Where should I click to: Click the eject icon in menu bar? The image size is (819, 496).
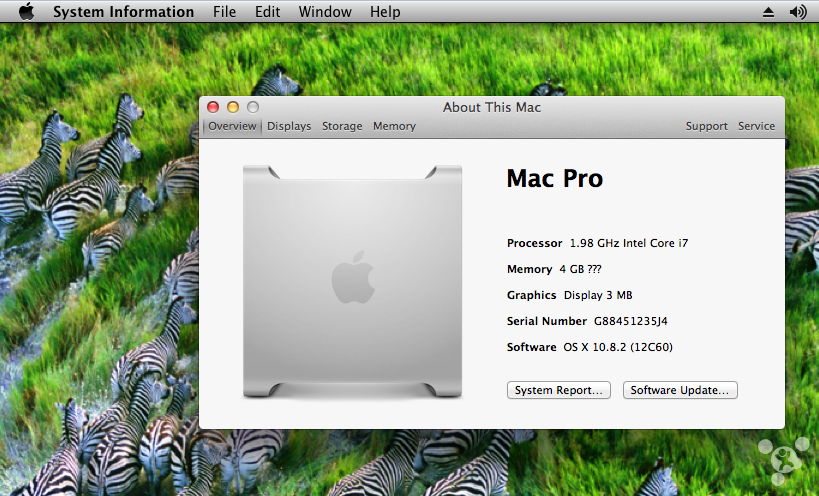pos(768,11)
